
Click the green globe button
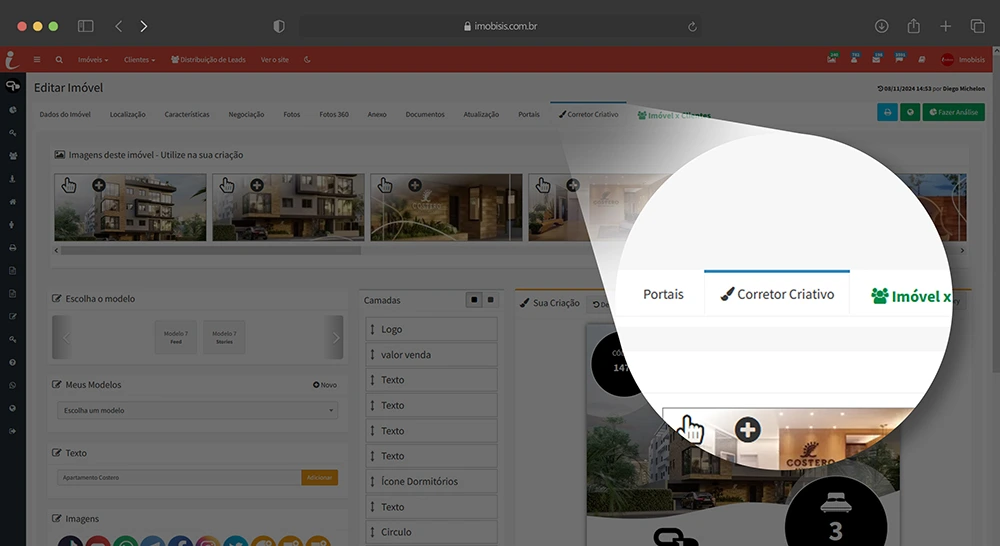click(910, 112)
